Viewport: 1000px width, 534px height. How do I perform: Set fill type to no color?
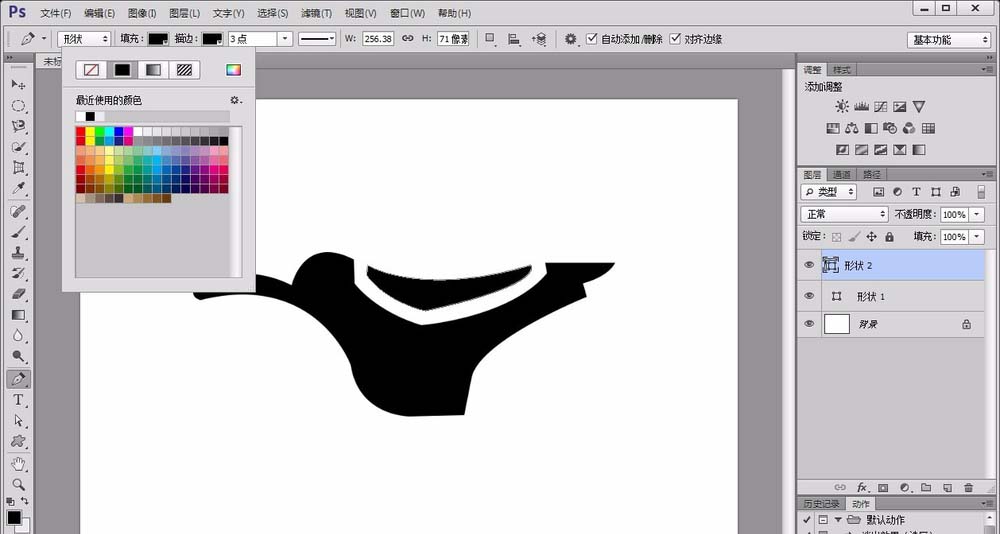pyautogui.click(x=91, y=70)
